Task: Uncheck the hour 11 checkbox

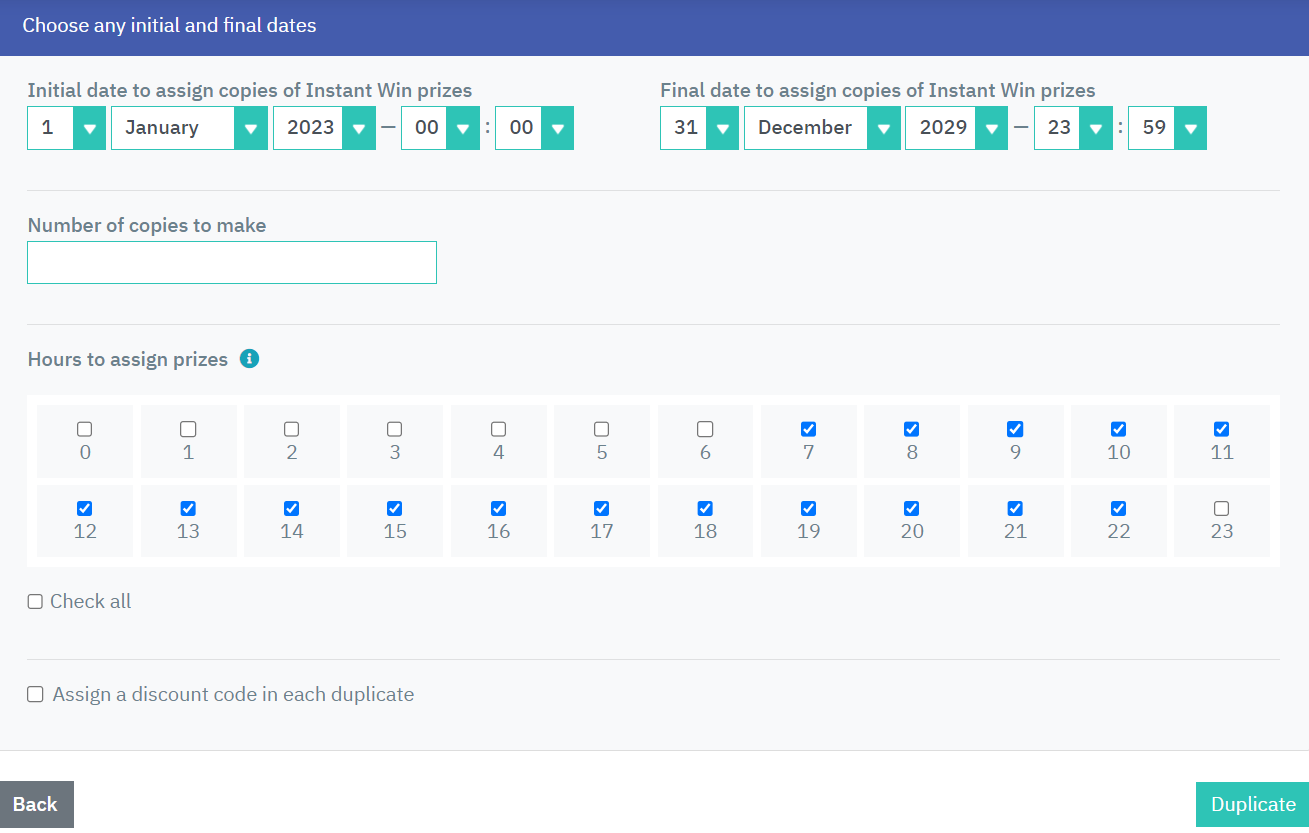Action: point(1221,429)
